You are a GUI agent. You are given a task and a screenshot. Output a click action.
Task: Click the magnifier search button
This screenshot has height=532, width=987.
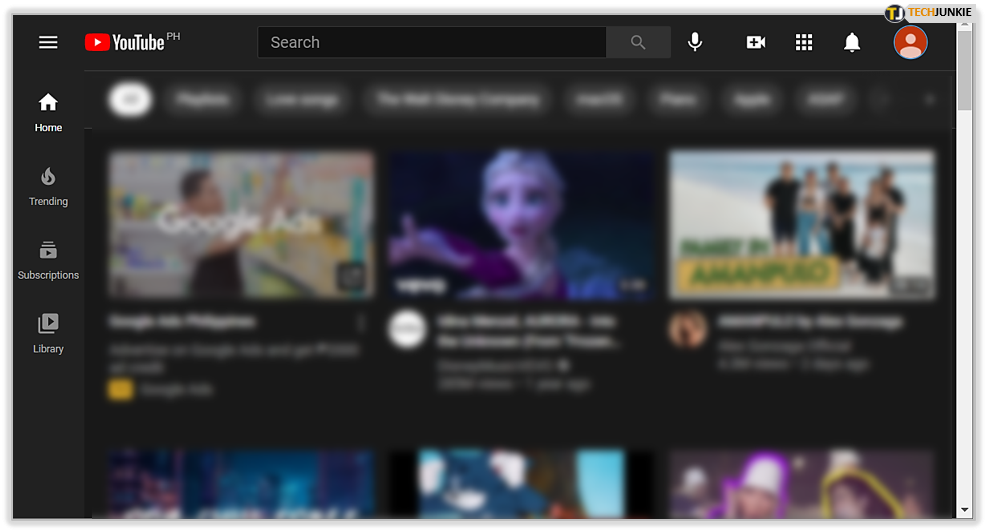pyautogui.click(x=638, y=42)
